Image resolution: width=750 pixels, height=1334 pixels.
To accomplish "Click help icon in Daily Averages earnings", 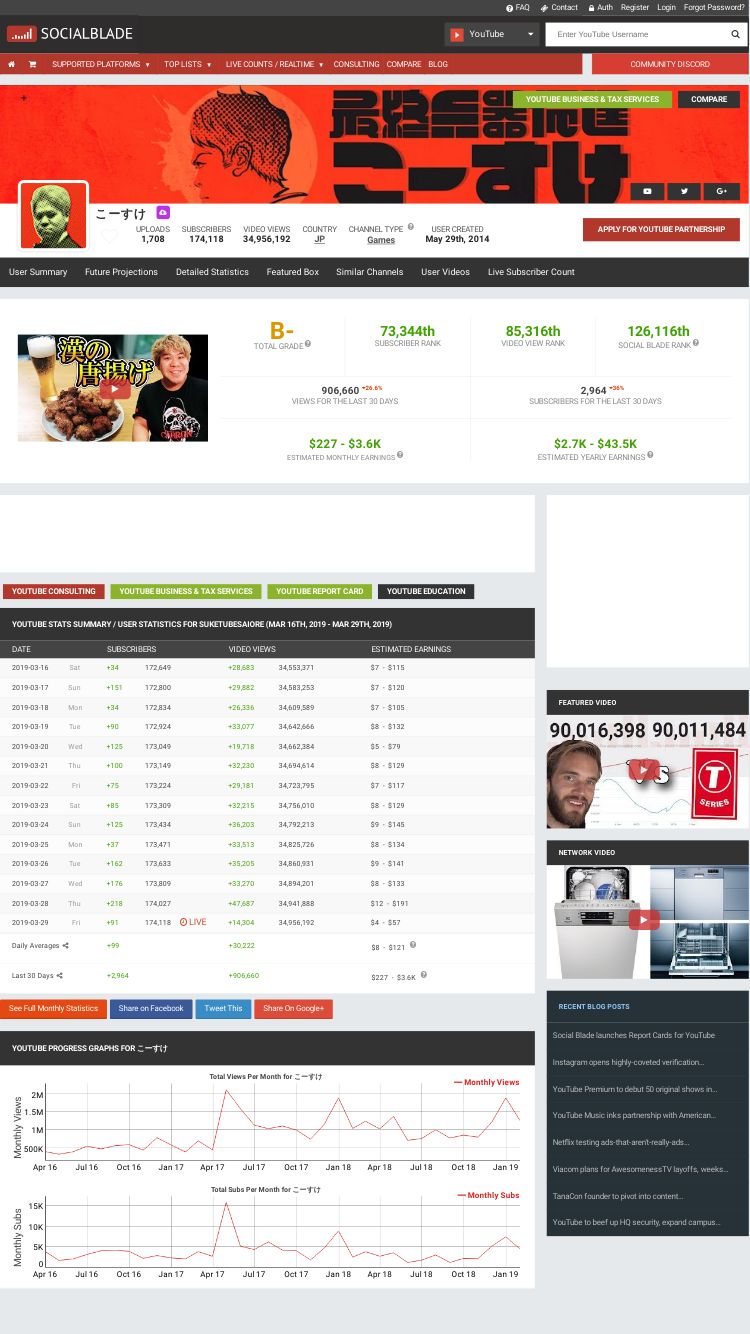I will (412, 944).
